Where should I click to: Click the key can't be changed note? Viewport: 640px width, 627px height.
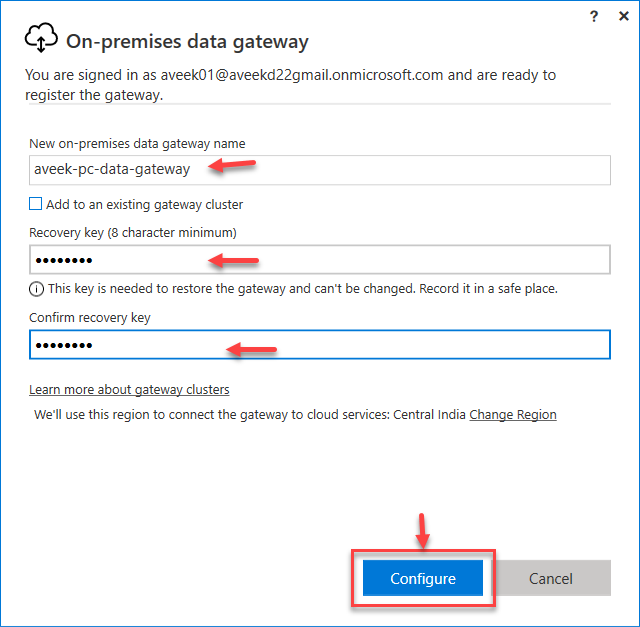pos(302,289)
